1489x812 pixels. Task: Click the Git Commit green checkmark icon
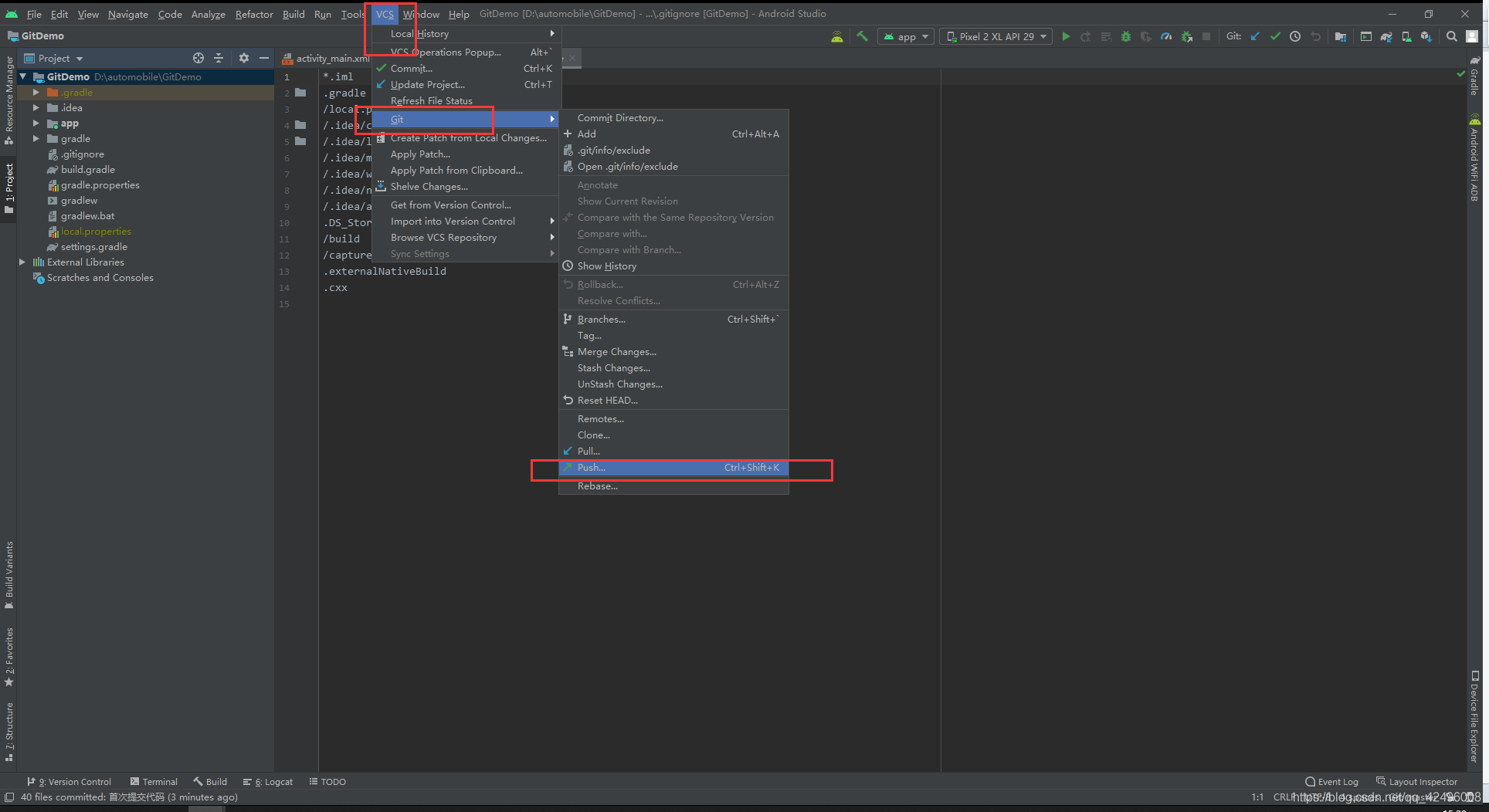click(1275, 36)
